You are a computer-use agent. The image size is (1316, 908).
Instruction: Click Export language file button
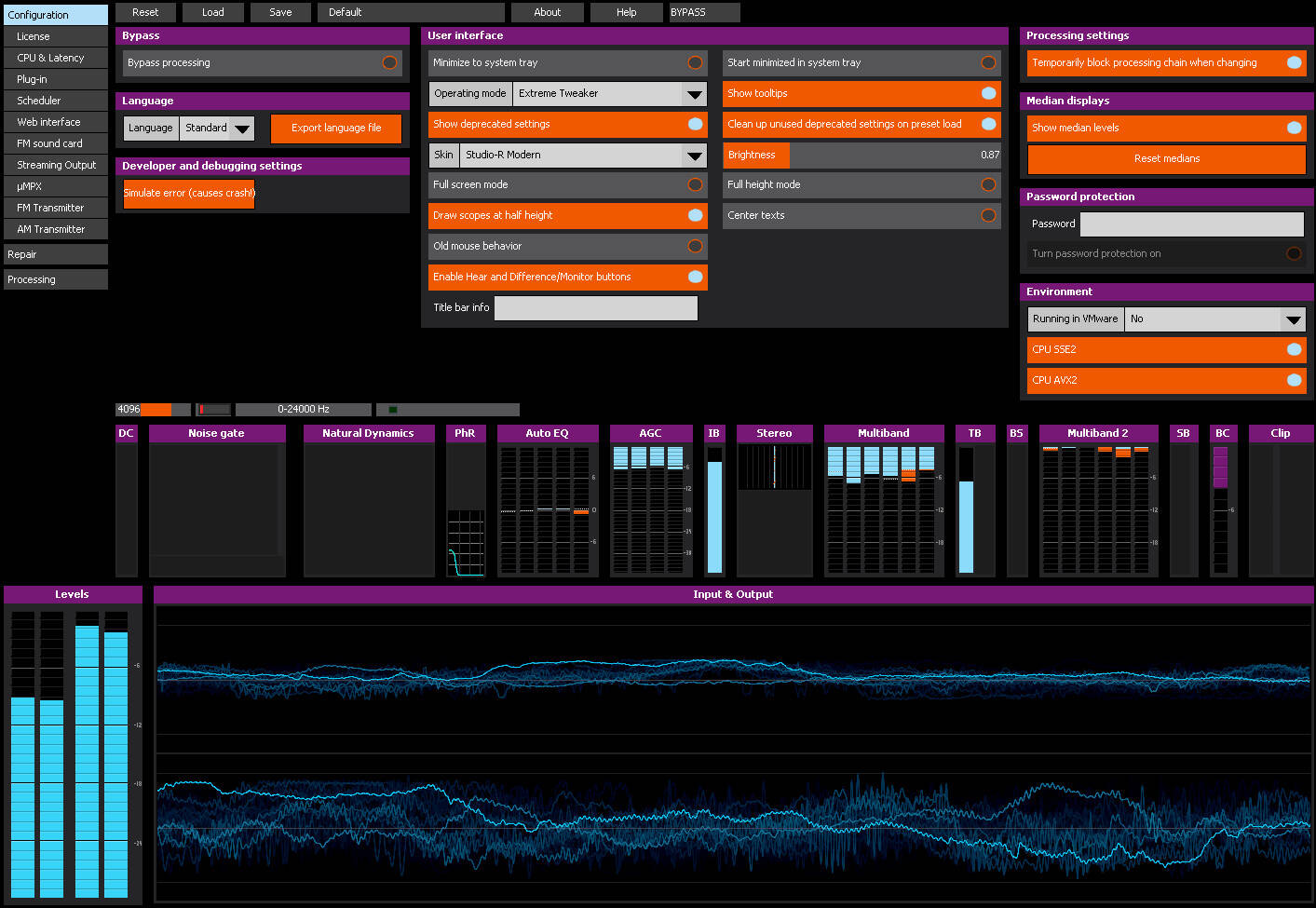(336, 129)
